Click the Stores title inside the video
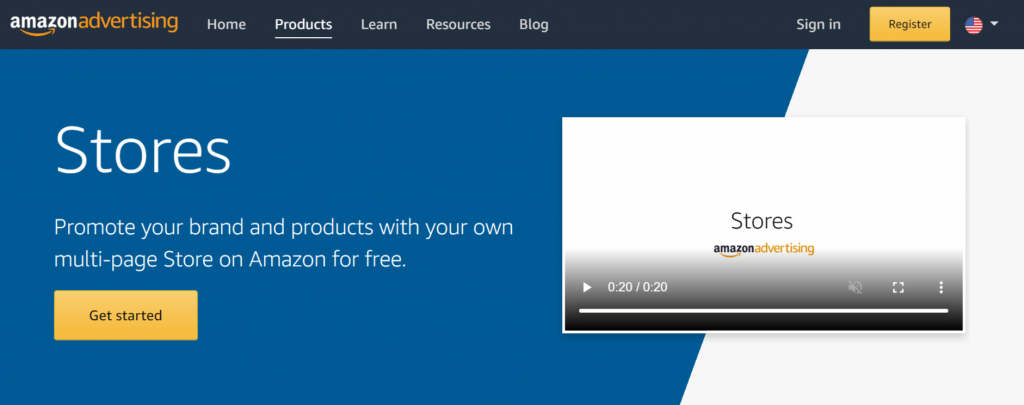Image resolution: width=1024 pixels, height=405 pixels. click(762, 220)
